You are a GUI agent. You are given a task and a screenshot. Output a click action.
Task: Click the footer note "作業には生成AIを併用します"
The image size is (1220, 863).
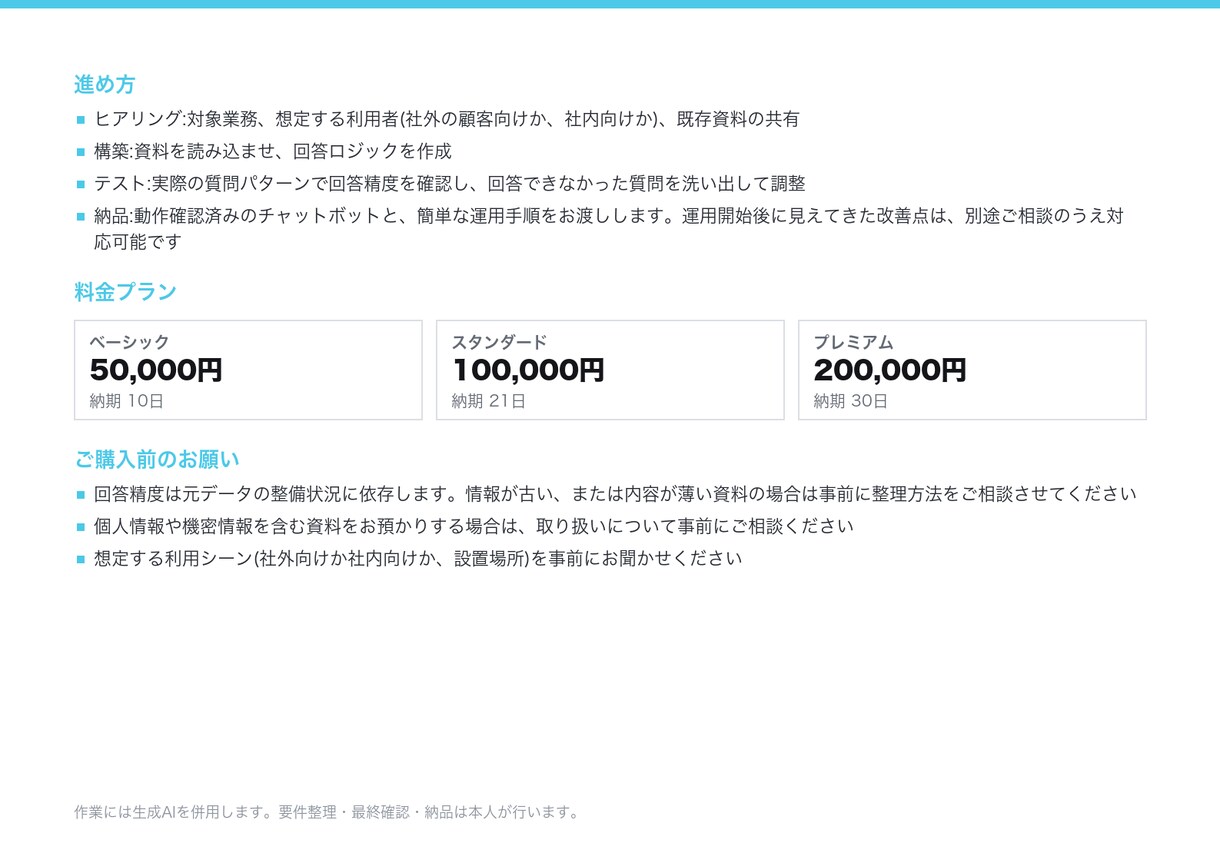point(327,812)
